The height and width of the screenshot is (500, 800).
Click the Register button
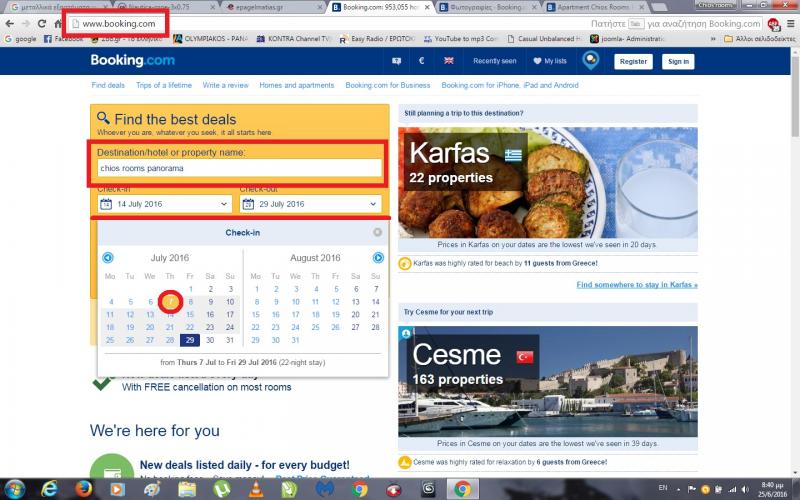[633, 61]
